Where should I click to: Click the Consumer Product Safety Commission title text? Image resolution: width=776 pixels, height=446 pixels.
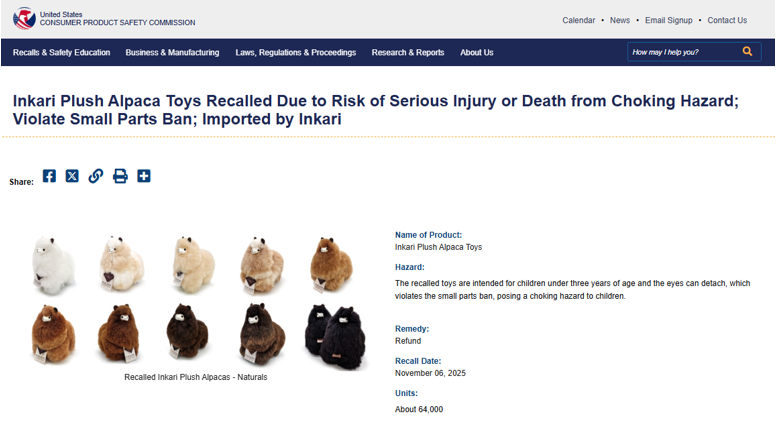coord(117,23)
